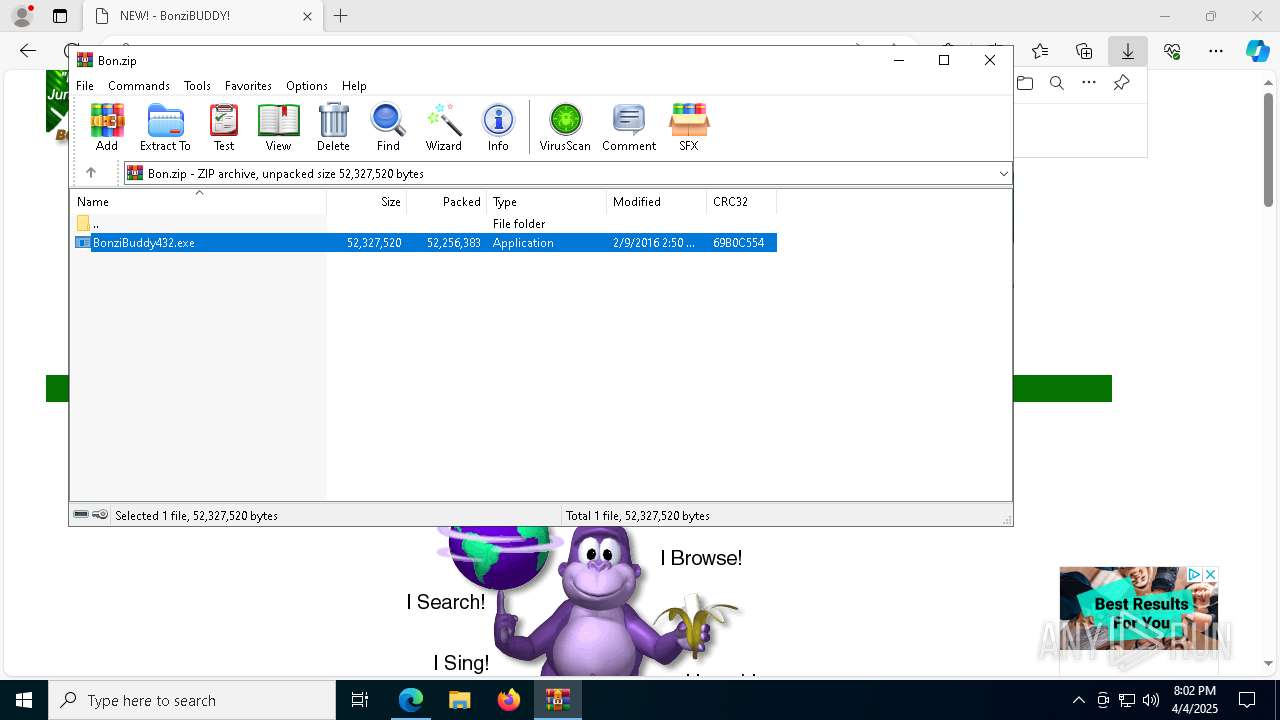Sort by the Size column header
This screenshot has width=1280, height=720.
367,202
